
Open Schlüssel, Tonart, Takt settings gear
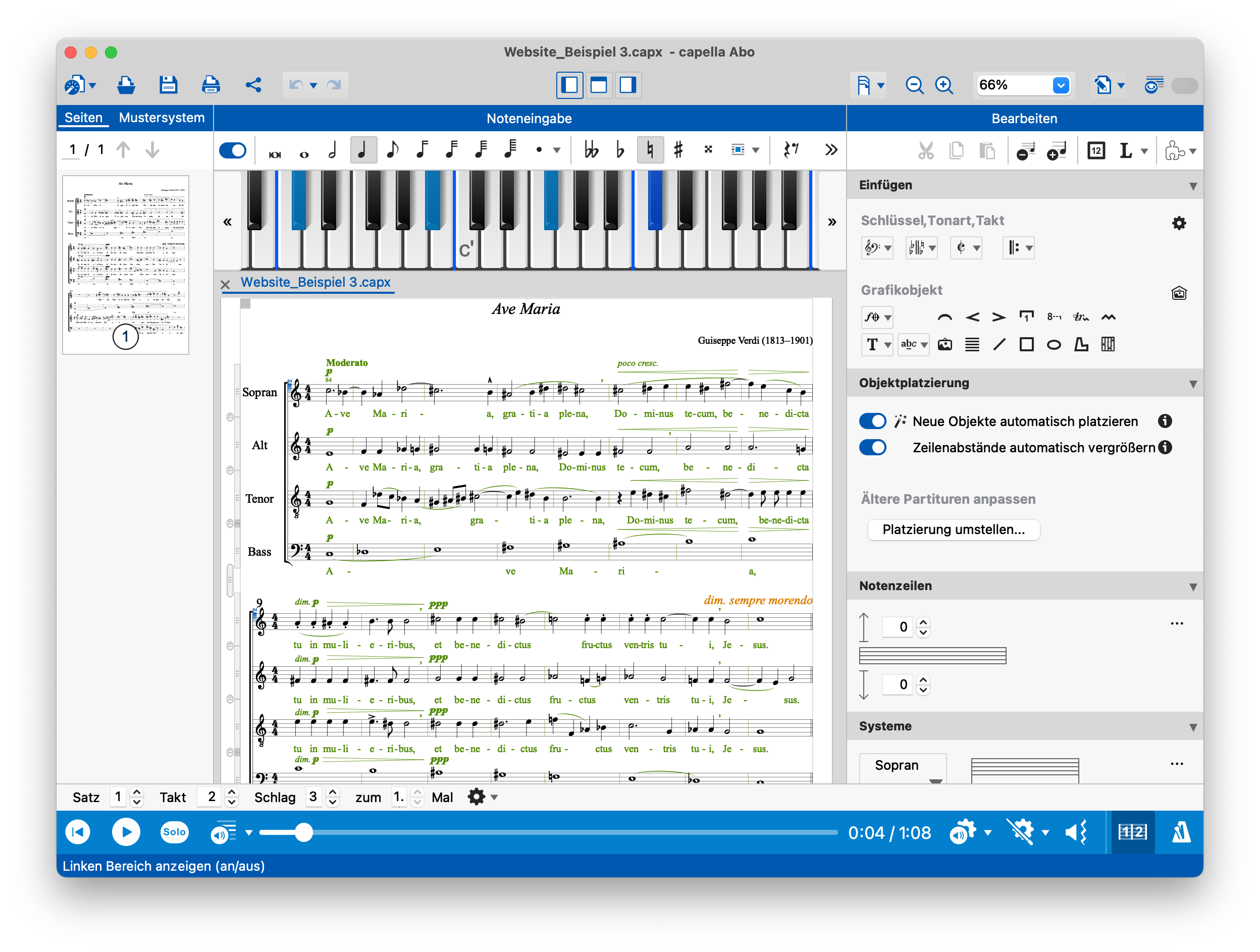pos(1179,223)
